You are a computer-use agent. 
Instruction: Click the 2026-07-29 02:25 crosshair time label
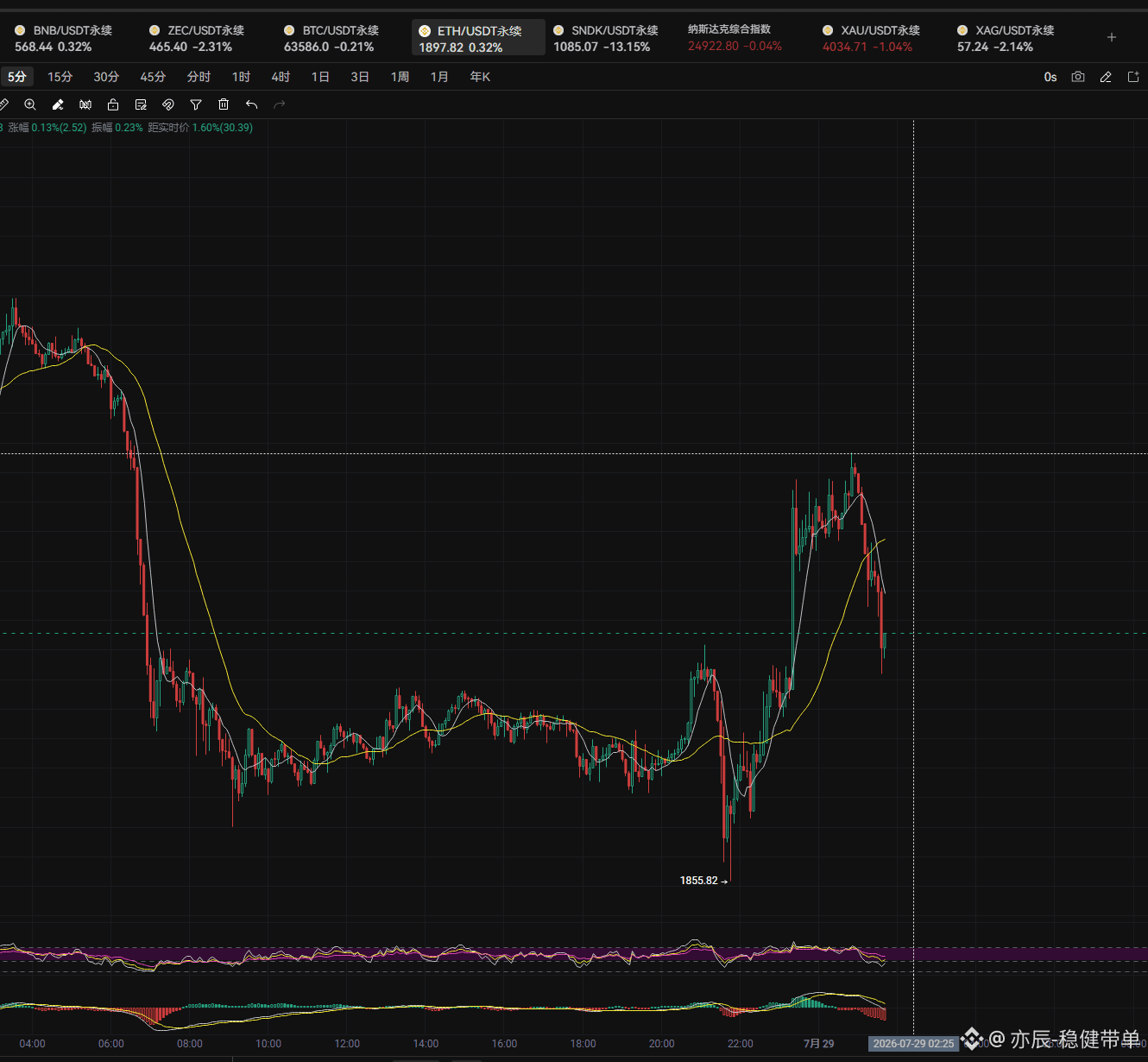pyautogui.click(x=913, y=1044)
